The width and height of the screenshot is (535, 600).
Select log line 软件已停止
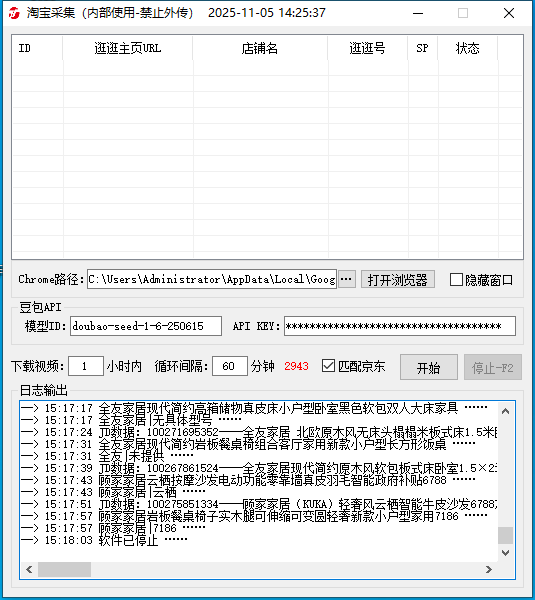tap(104, 540)
